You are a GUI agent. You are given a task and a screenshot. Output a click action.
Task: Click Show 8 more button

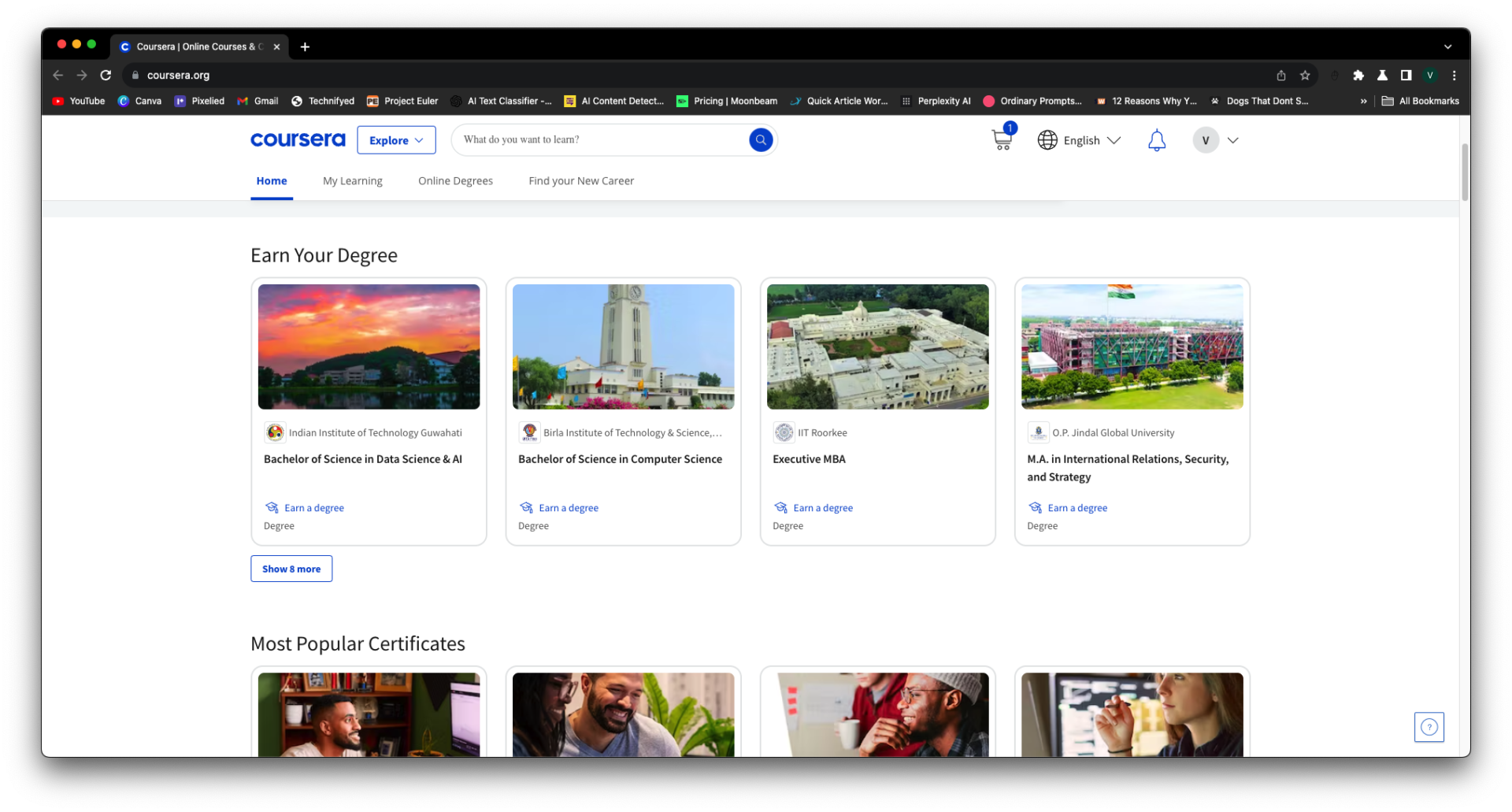click(291, 569)
